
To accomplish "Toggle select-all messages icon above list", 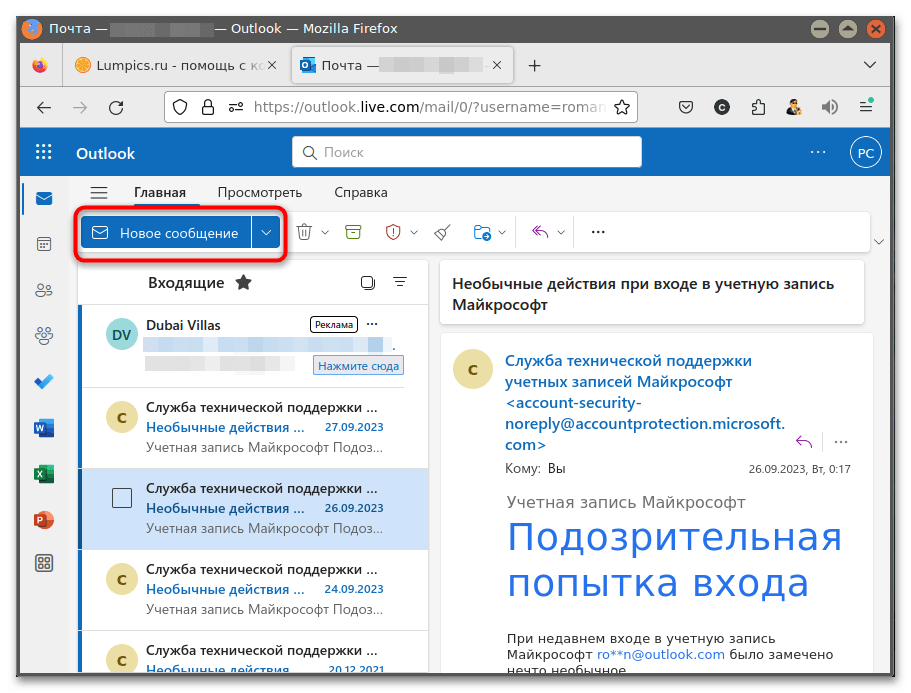I will [x=367, y=283].
